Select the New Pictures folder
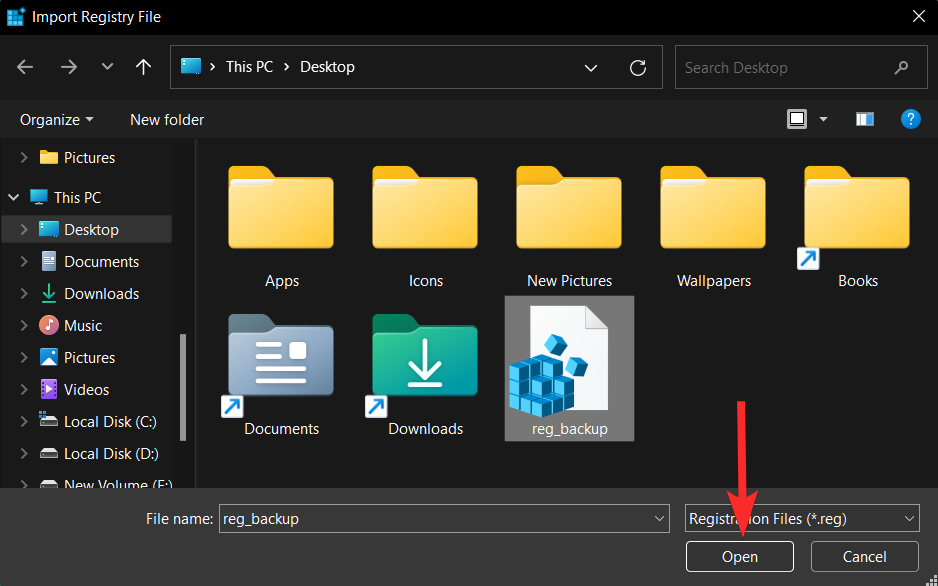938x586 pixels. click(569, 228)
